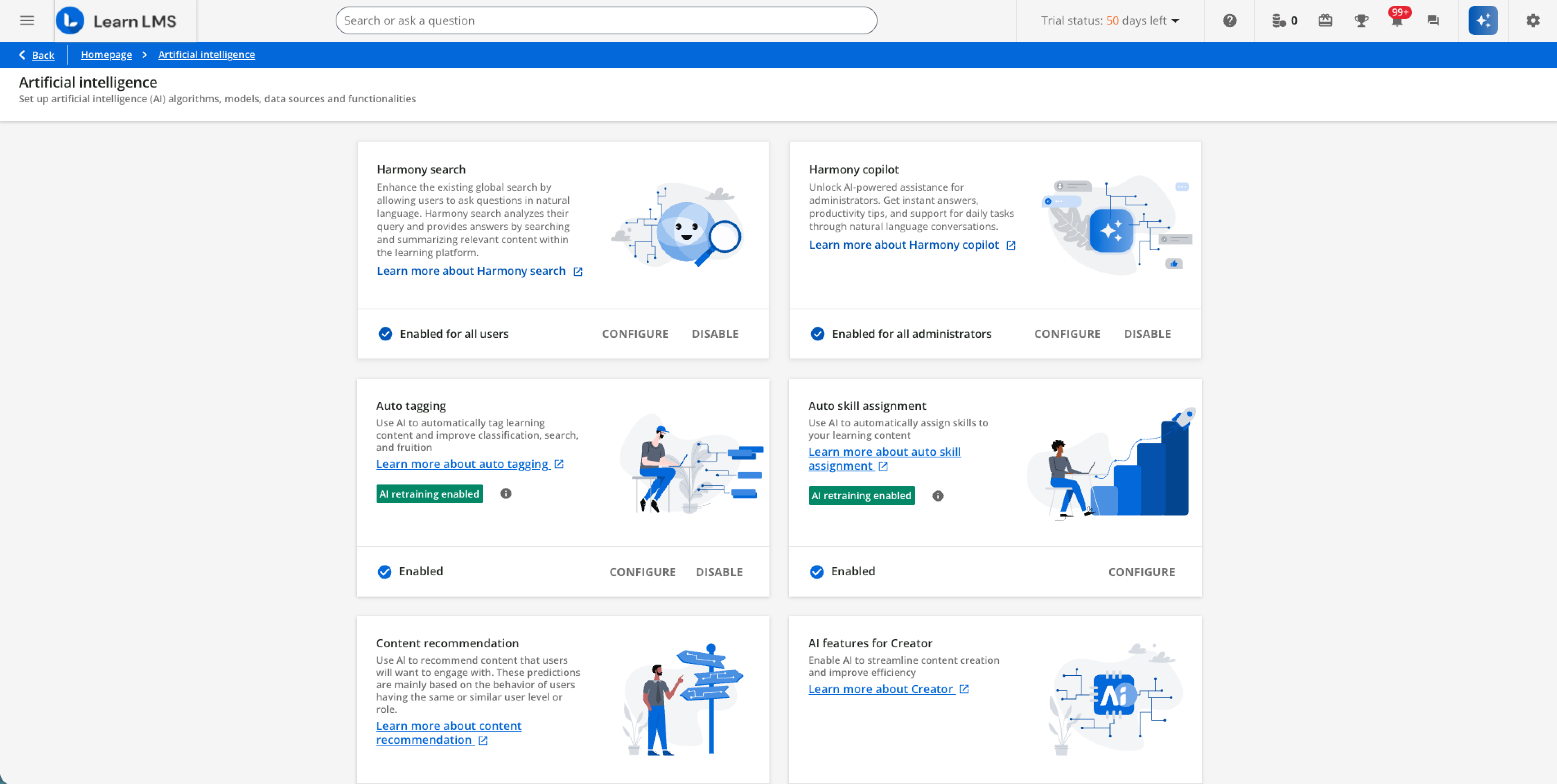Toggle Harmony search enabled for all users
The image size is (1557, 784).
[386, 333]
